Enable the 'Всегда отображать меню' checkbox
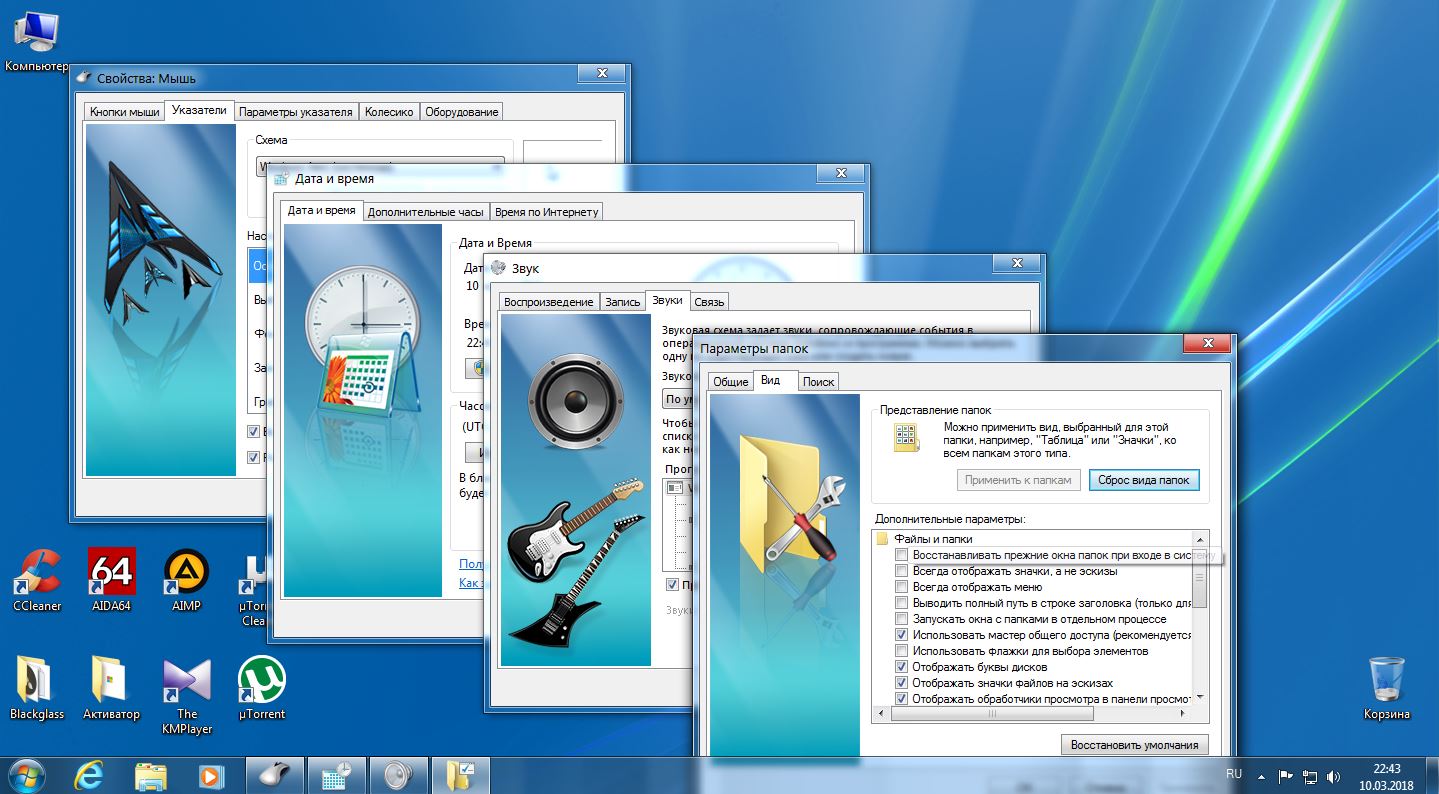The height and width of the screenshot is (794, 1439). click(x=902, y=587)
